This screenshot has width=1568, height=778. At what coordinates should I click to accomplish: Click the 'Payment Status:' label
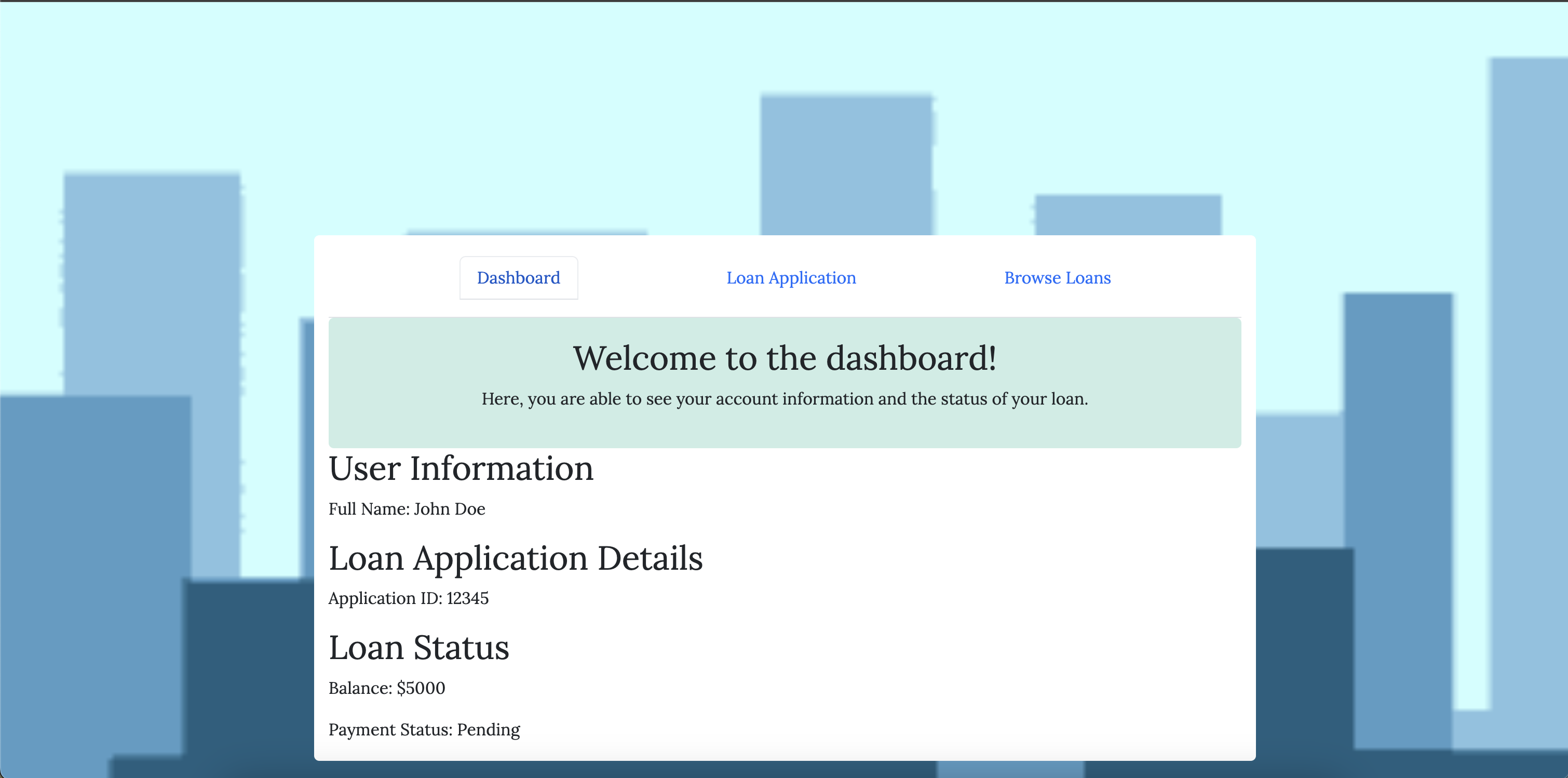[390, 730]
